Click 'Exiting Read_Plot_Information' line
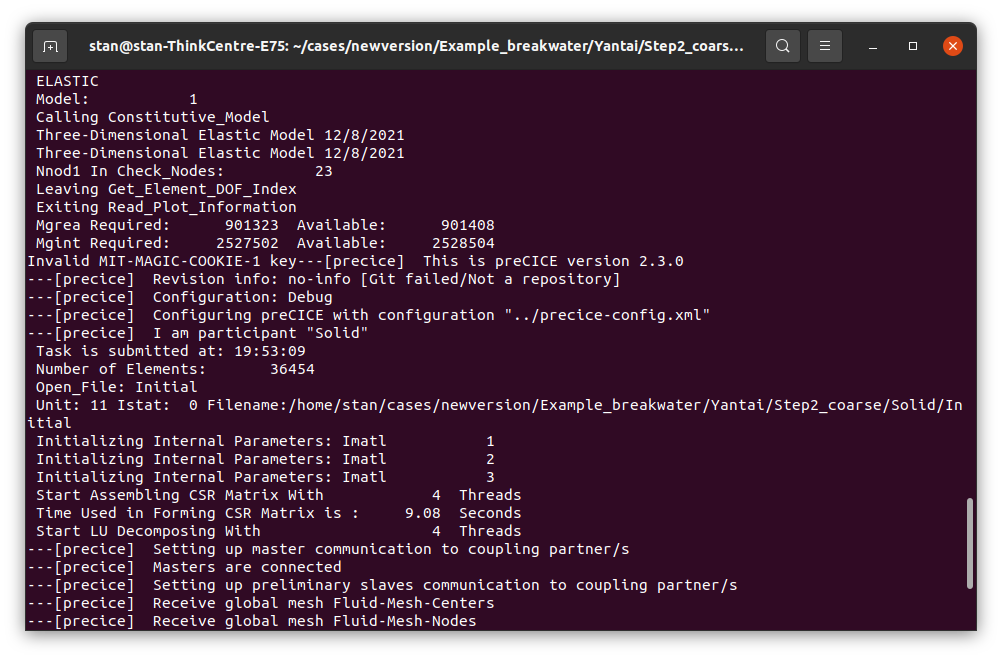 tap(166, 207)
